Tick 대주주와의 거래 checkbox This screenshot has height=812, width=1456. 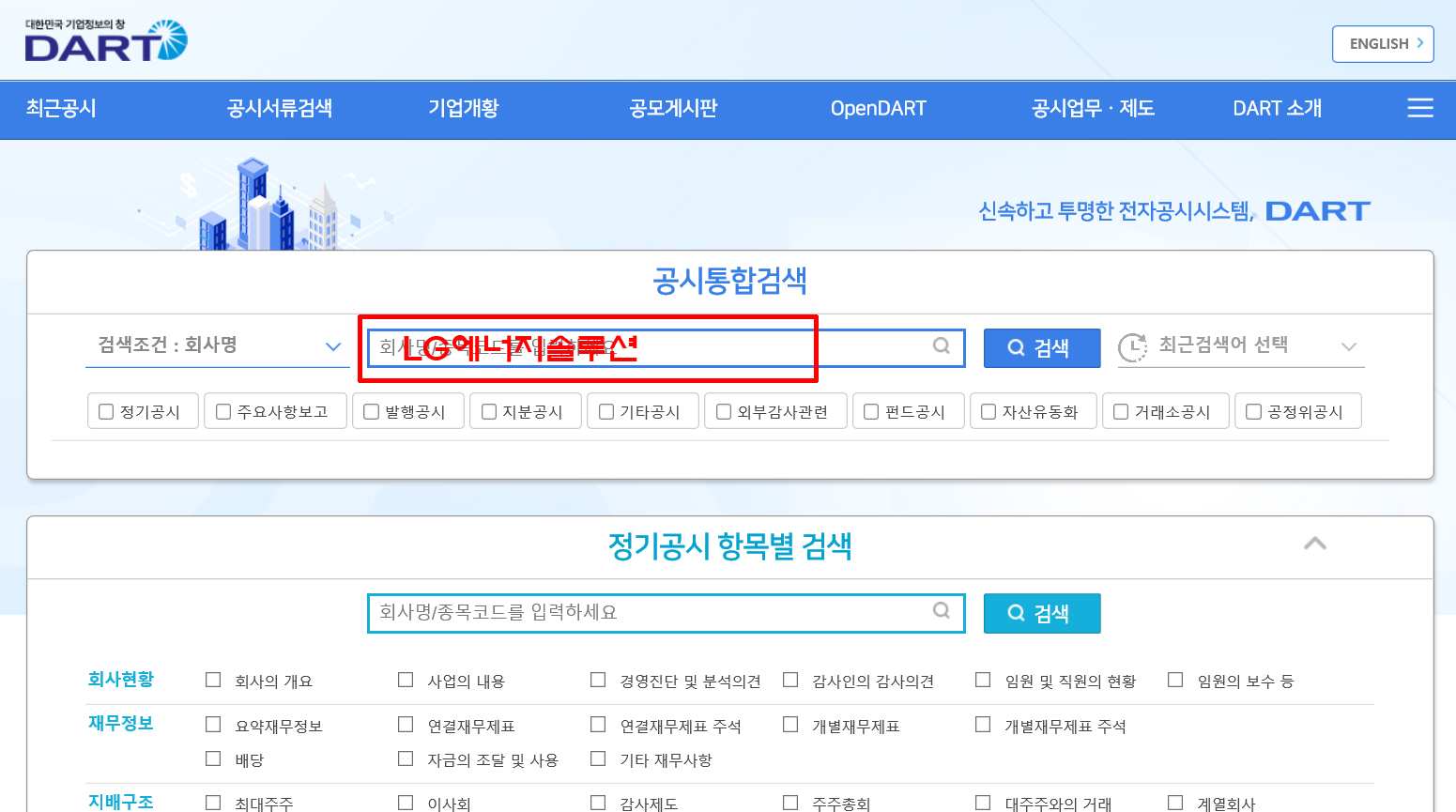click(983, 803)
